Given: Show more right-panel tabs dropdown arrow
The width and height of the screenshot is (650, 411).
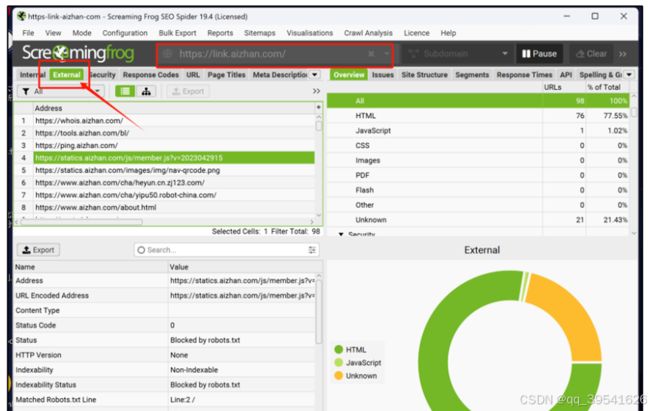Looking at the screenshot, I should coord(629,75).
